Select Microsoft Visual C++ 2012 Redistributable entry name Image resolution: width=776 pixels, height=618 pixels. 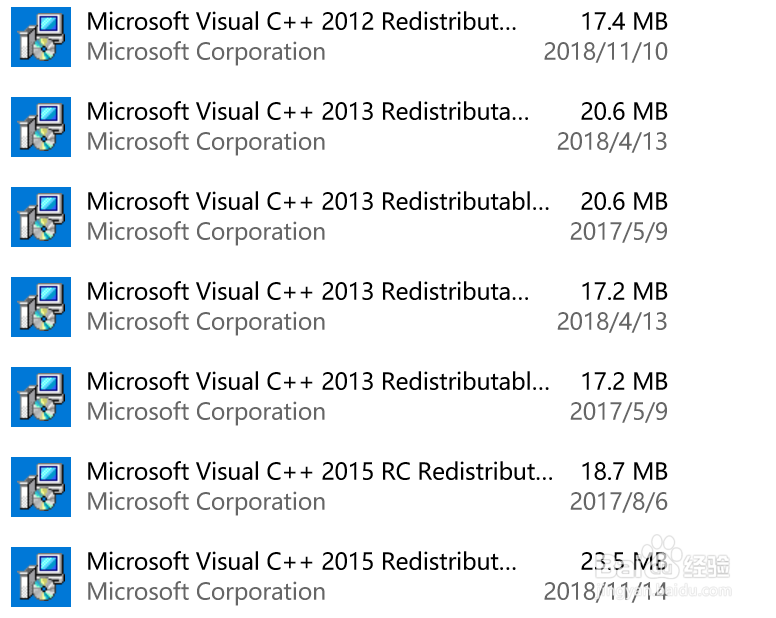tap(302, 22)
